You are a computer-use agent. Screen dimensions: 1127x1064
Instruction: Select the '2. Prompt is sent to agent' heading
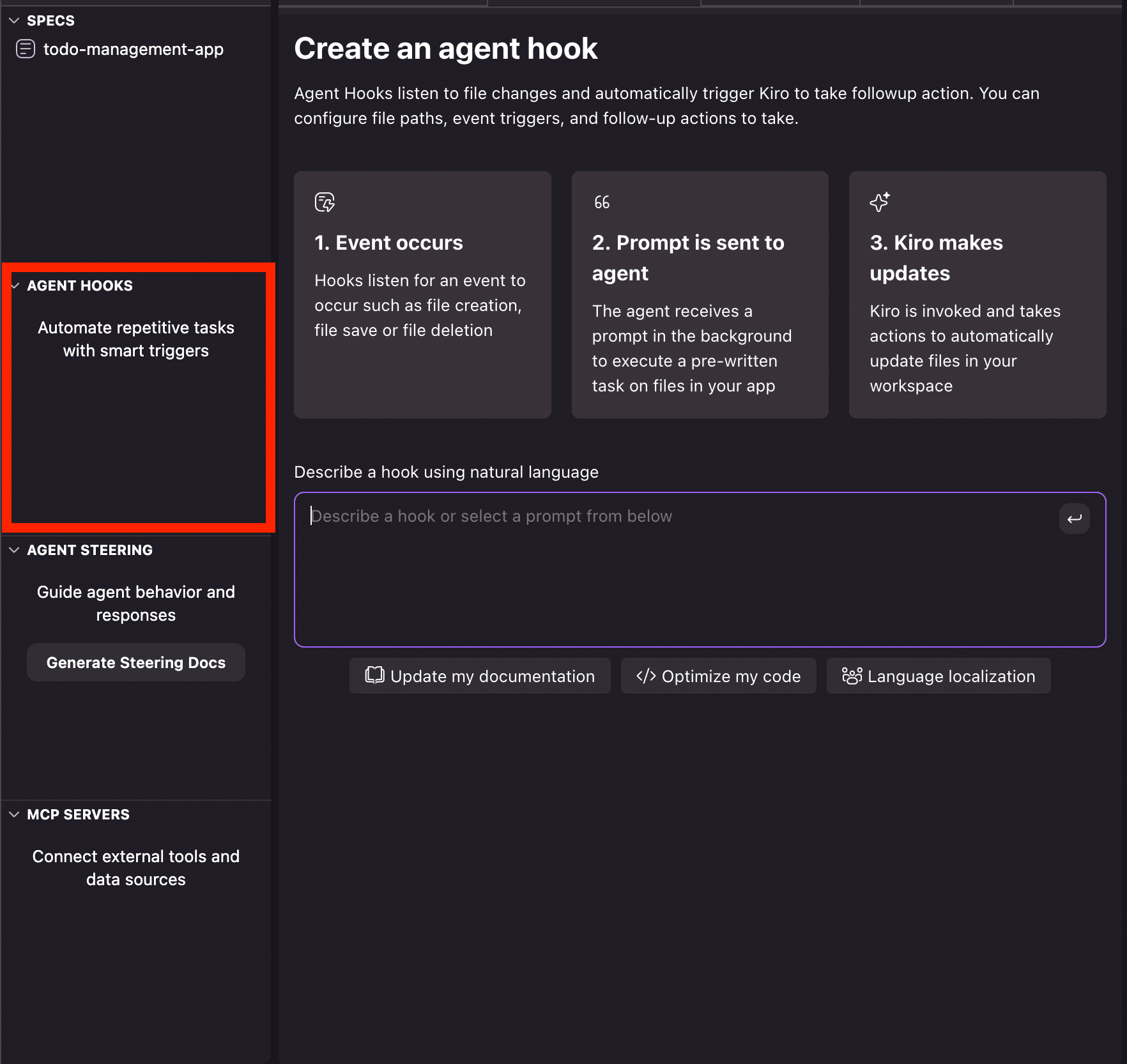point(687,257)
